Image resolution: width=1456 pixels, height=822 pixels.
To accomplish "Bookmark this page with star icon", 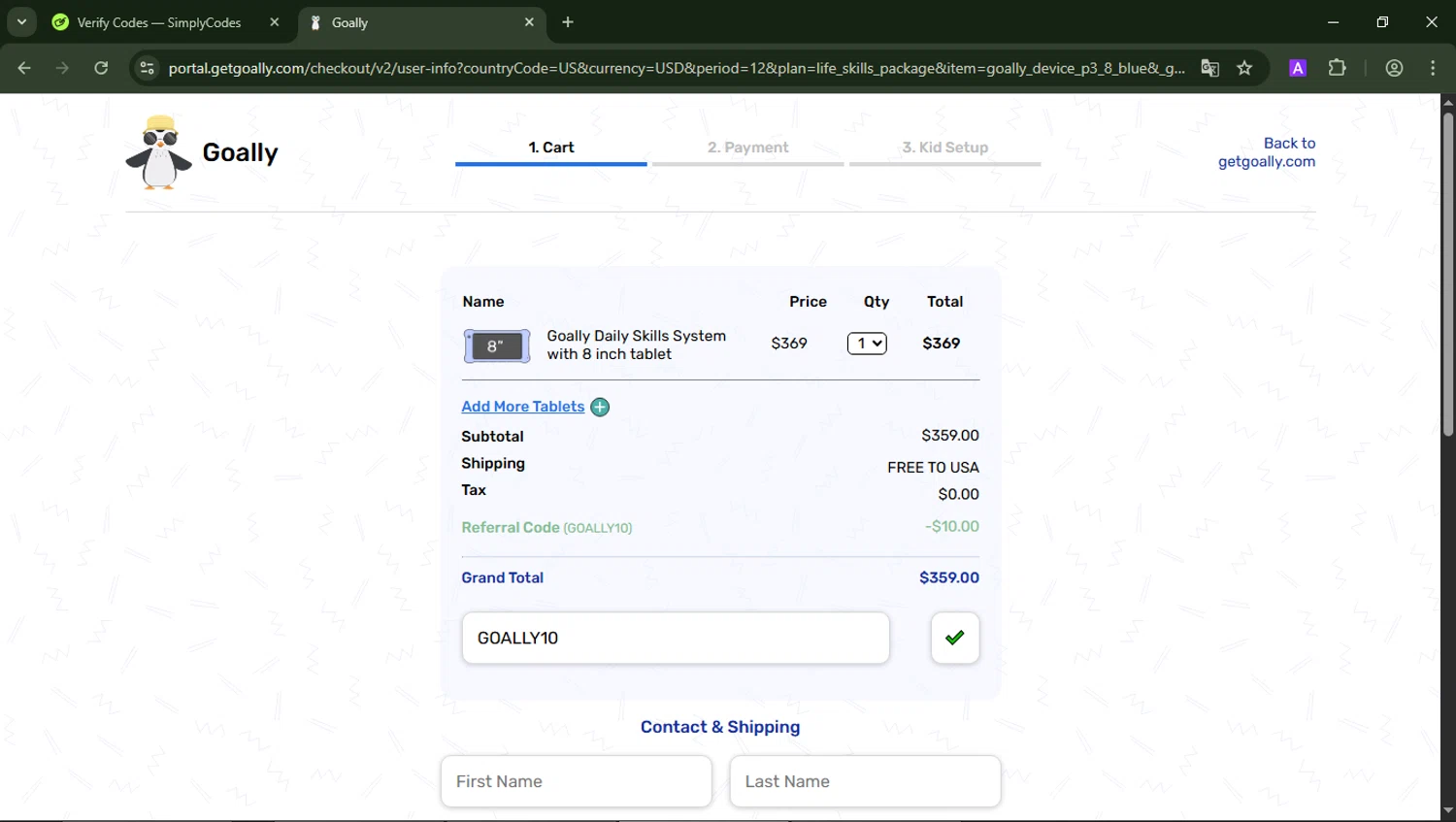I will tap(1244, 68).
